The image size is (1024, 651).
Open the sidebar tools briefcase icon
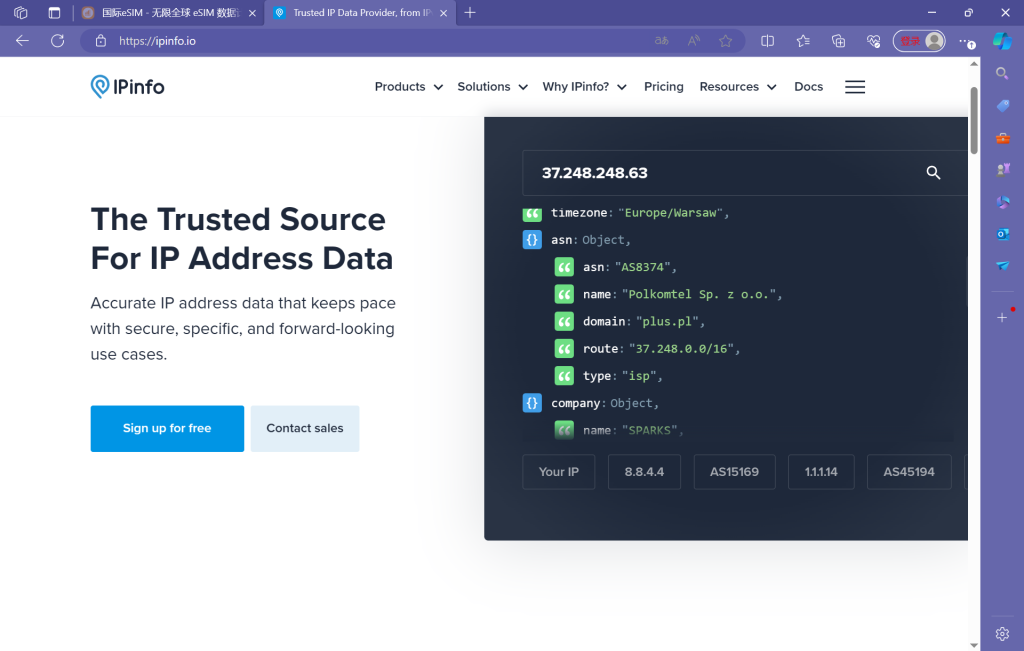[1002, 138]
